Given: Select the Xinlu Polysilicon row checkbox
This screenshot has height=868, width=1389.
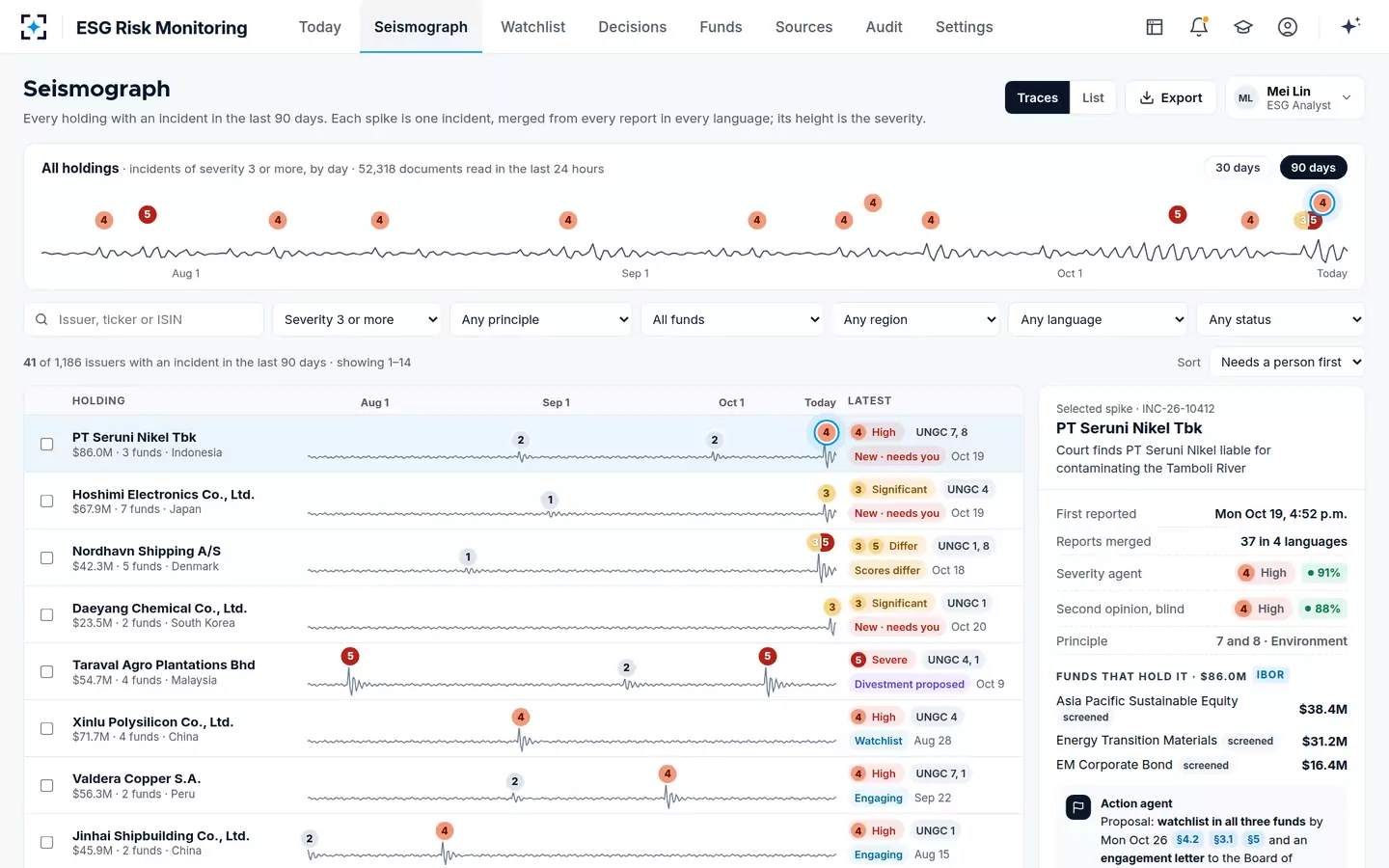Looking at the screenshot, I should click(x=46, y=728).
